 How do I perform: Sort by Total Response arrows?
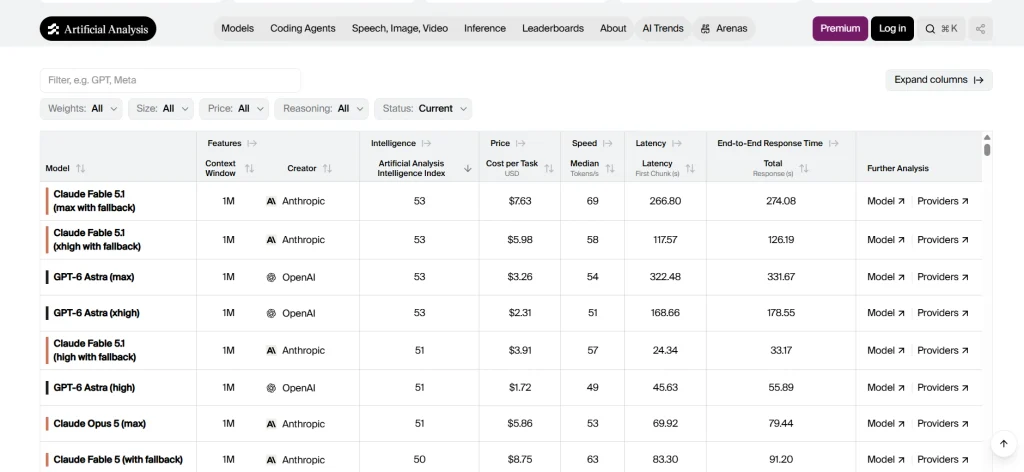[x=804, y=168]
